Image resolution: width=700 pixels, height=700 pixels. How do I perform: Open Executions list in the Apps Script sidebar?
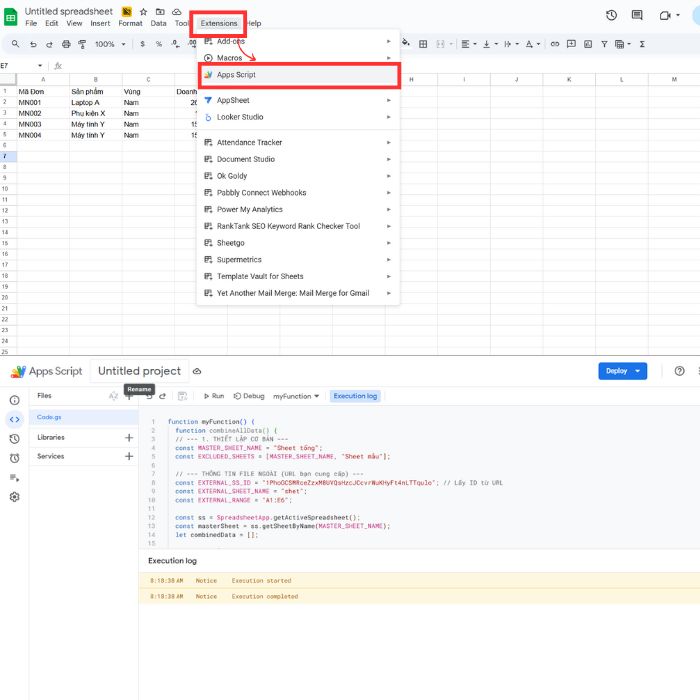pos(15,478)
